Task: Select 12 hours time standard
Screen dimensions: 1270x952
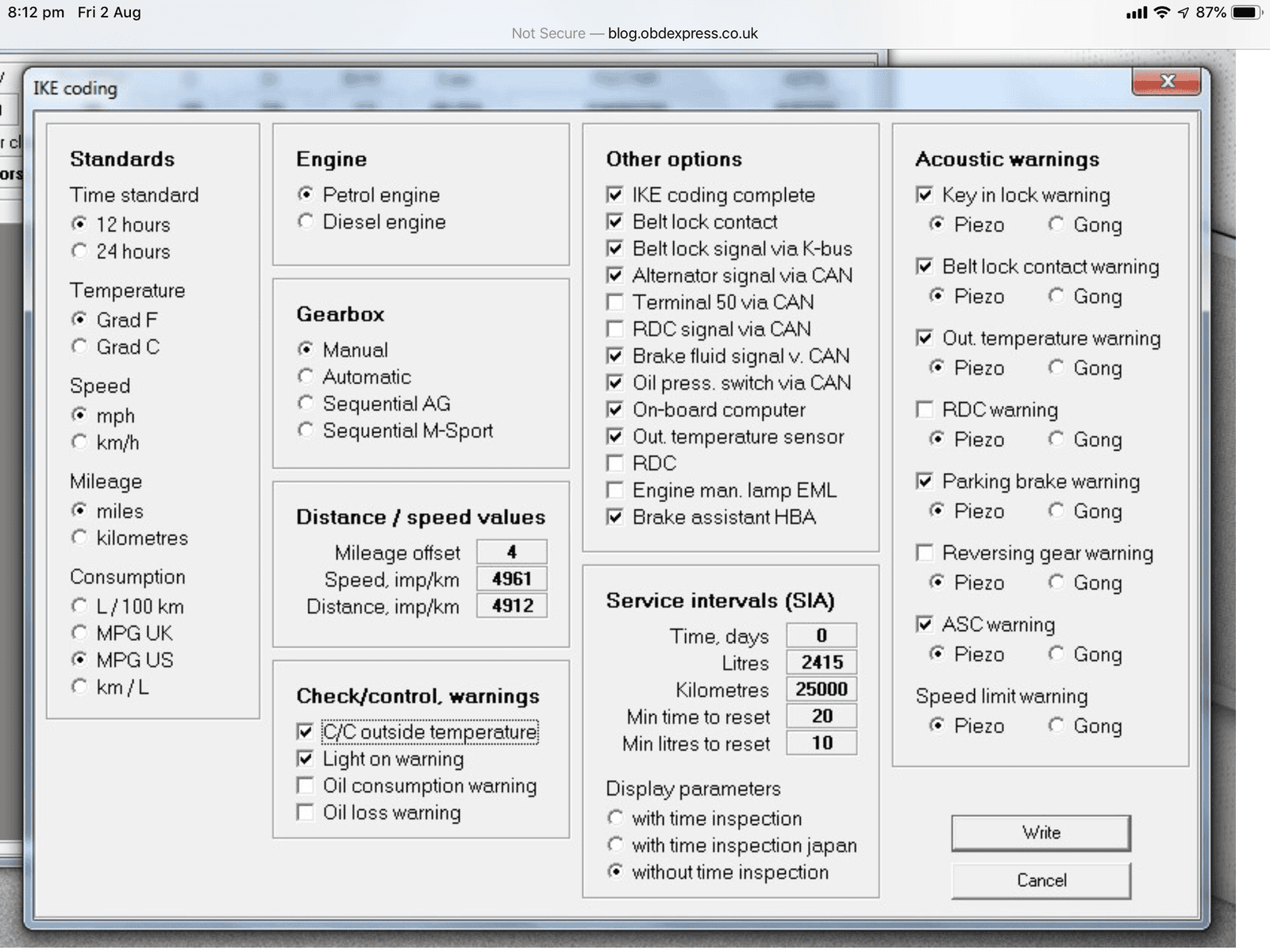Action: 79,225
